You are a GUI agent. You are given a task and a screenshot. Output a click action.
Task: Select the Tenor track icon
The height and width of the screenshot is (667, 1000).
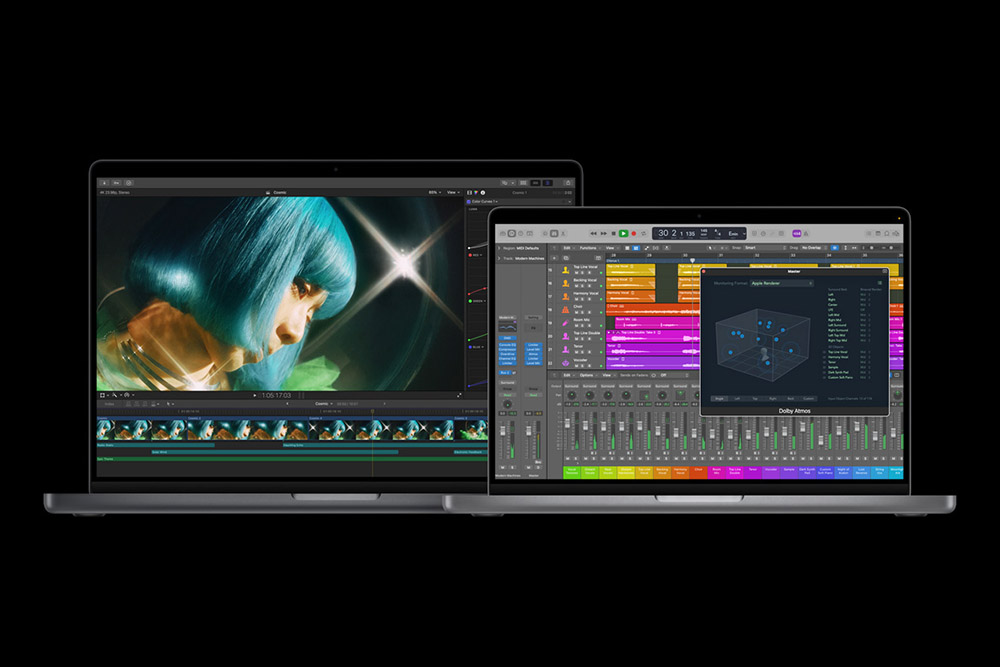pos(566,349)
